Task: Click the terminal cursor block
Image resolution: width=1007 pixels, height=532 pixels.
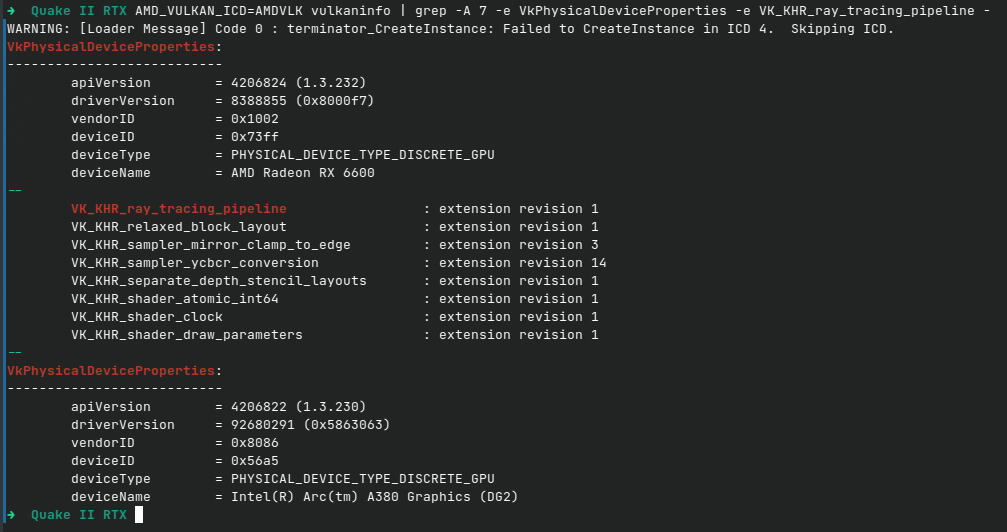Action: coord(139,515)
